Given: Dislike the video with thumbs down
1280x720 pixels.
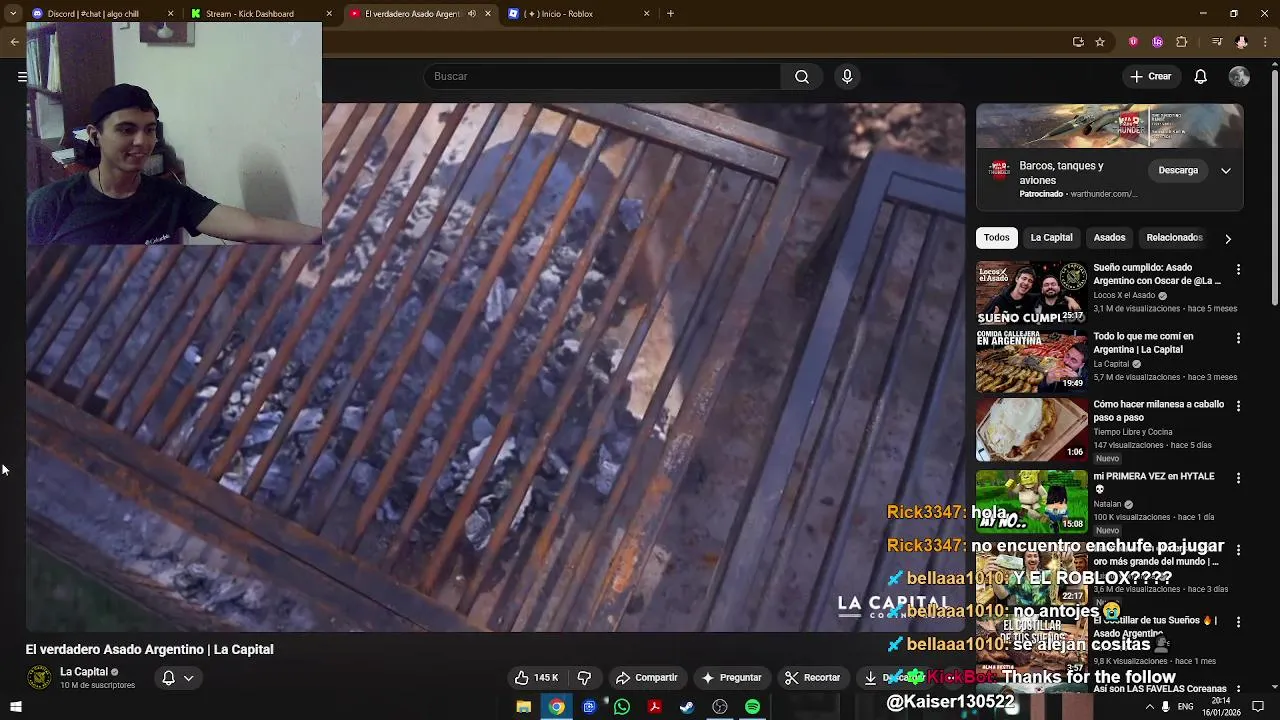Looking at the screenshot, I should point(584,678).
